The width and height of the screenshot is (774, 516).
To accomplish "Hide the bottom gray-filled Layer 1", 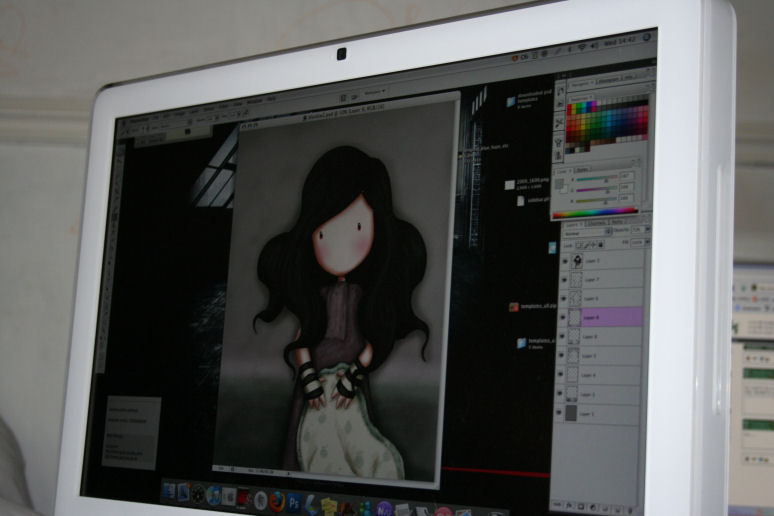I will click(x=559, y=413).
